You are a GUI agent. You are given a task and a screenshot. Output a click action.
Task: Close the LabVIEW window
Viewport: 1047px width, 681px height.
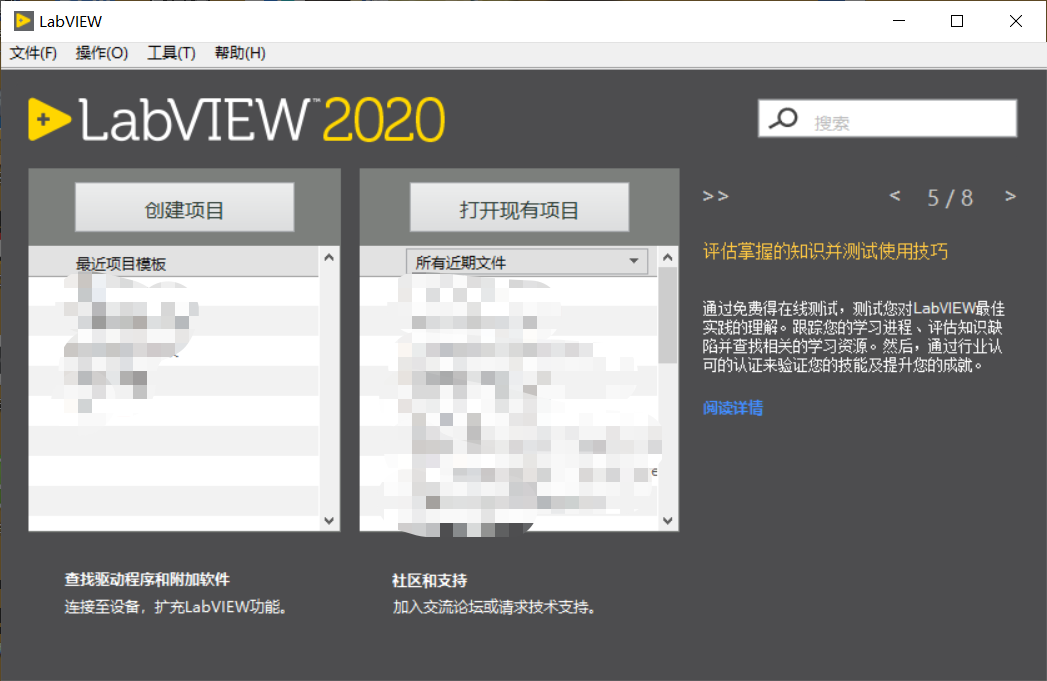[1016, 21]
